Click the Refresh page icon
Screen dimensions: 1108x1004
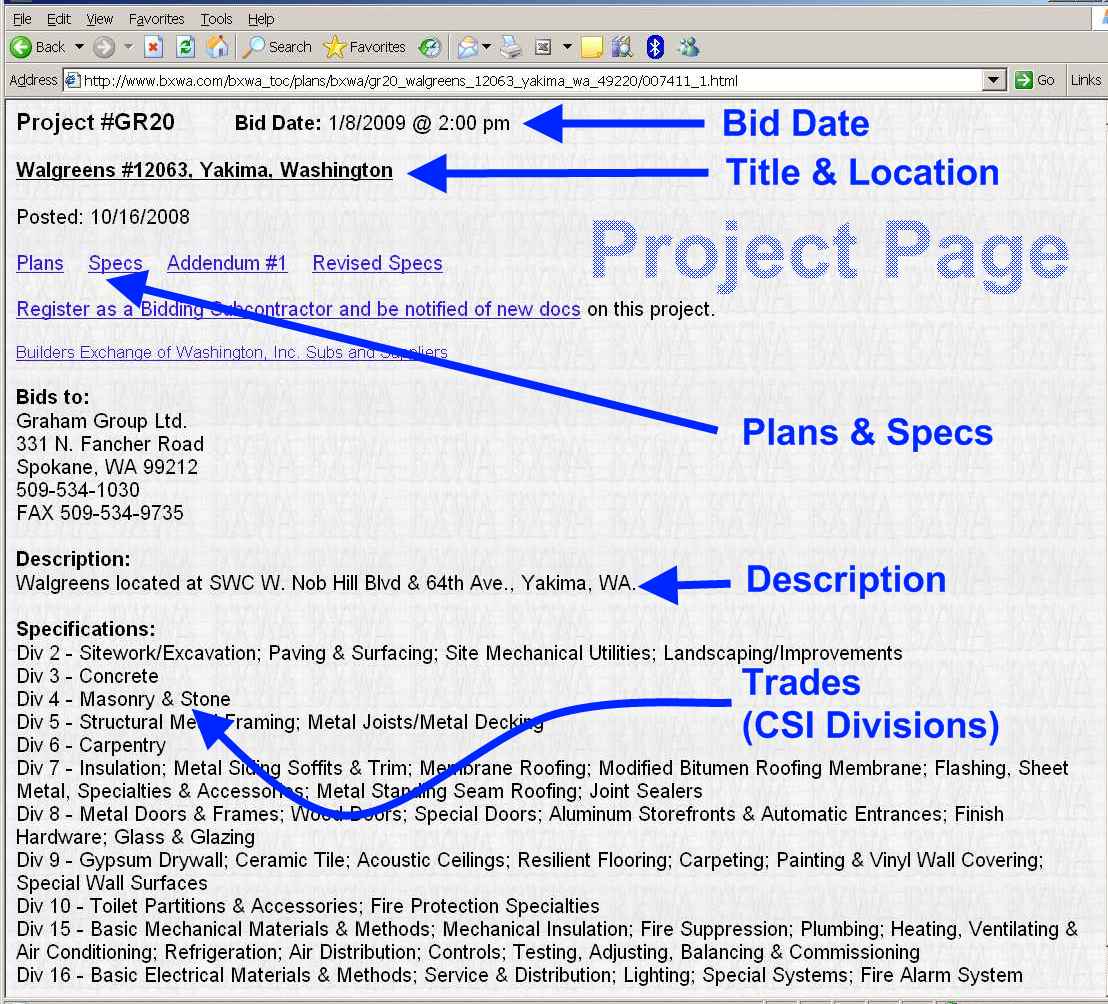pyautogui.click(x=186, y=47)
